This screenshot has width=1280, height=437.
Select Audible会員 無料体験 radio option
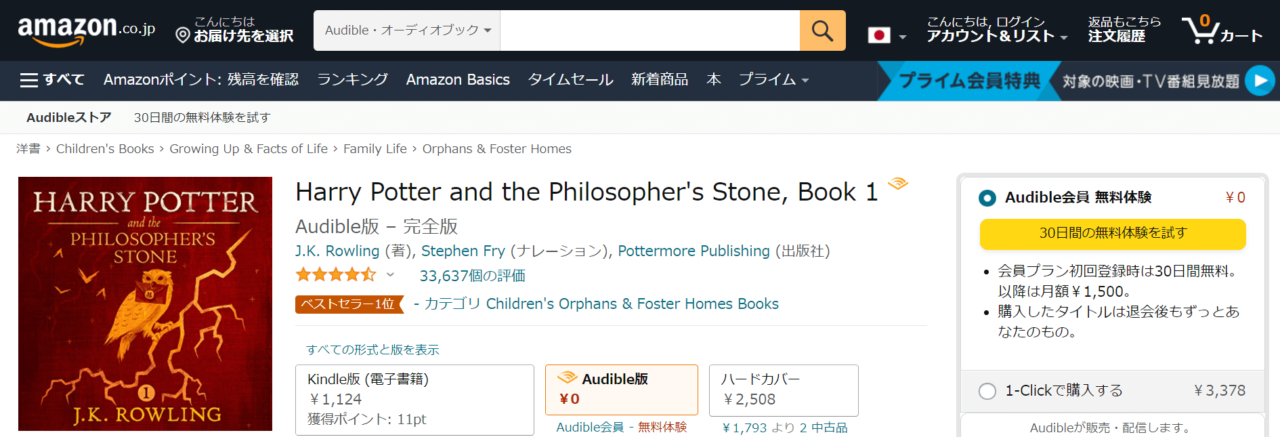click(988, 198)
